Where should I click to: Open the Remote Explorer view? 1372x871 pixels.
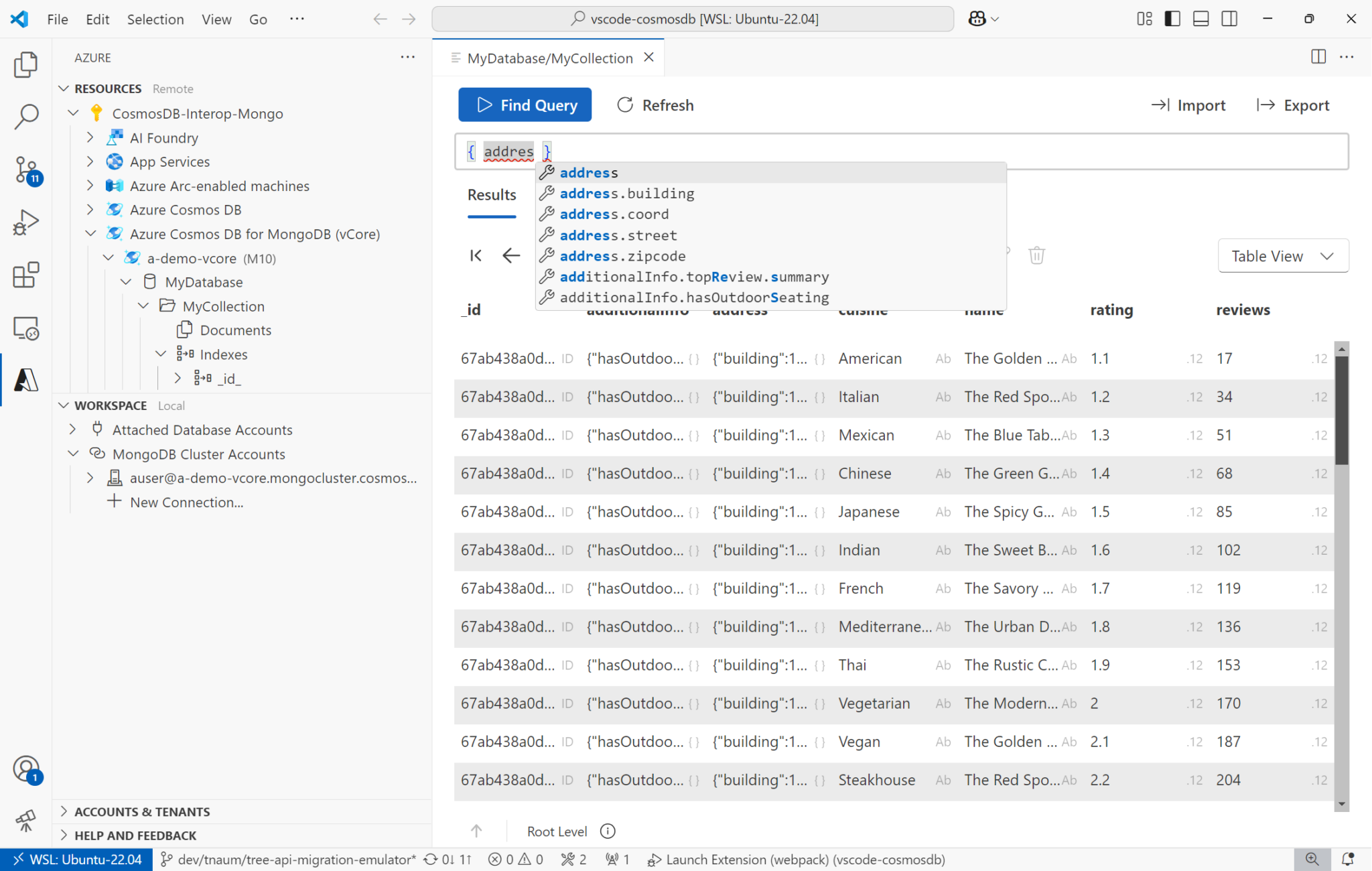pyautogui.click(x=25, y=328)
